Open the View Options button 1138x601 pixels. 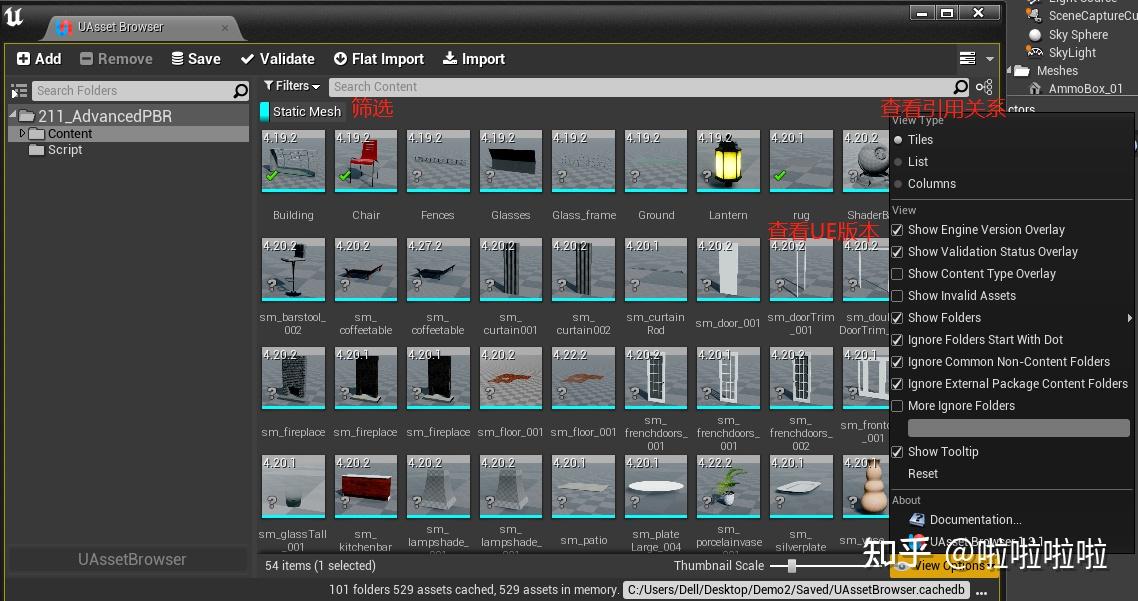pos(946,565)
